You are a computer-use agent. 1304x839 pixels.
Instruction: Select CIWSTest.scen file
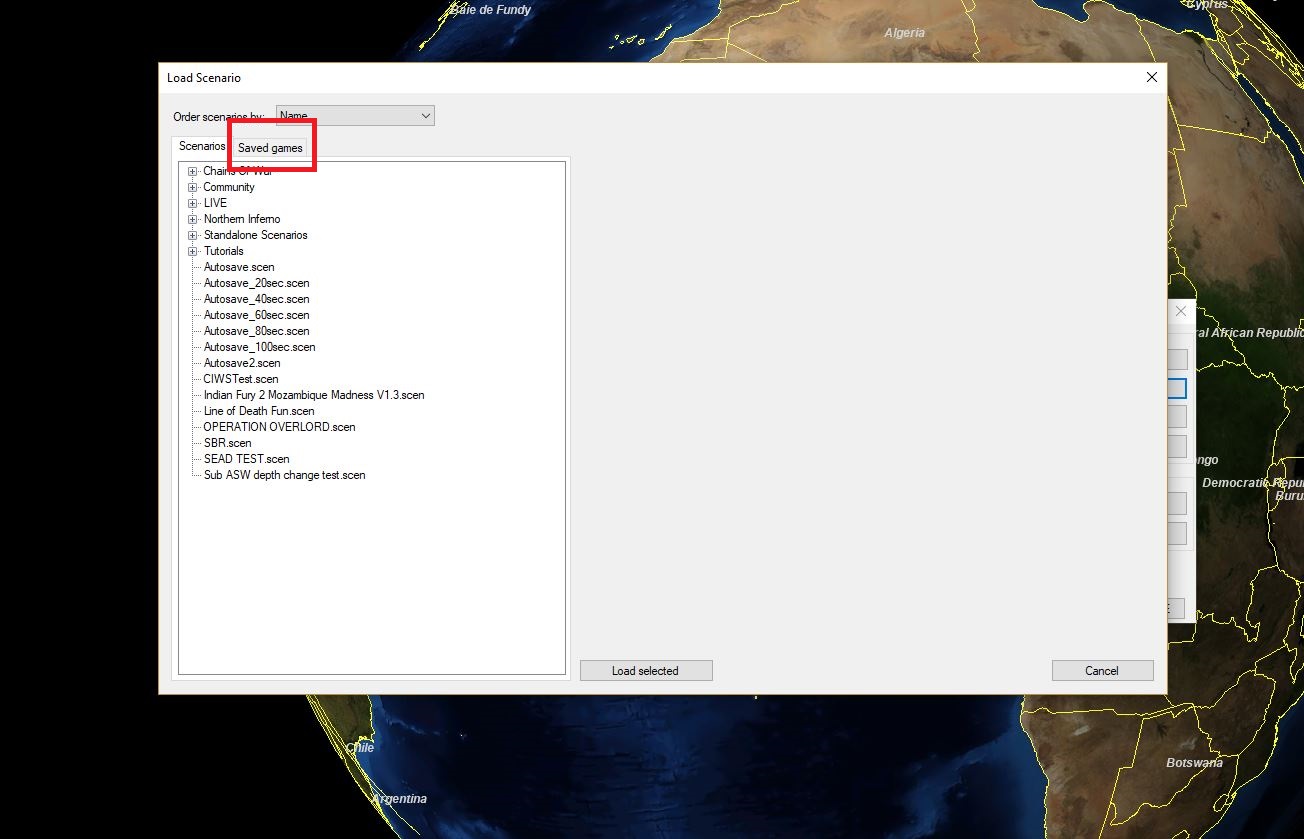241,379
